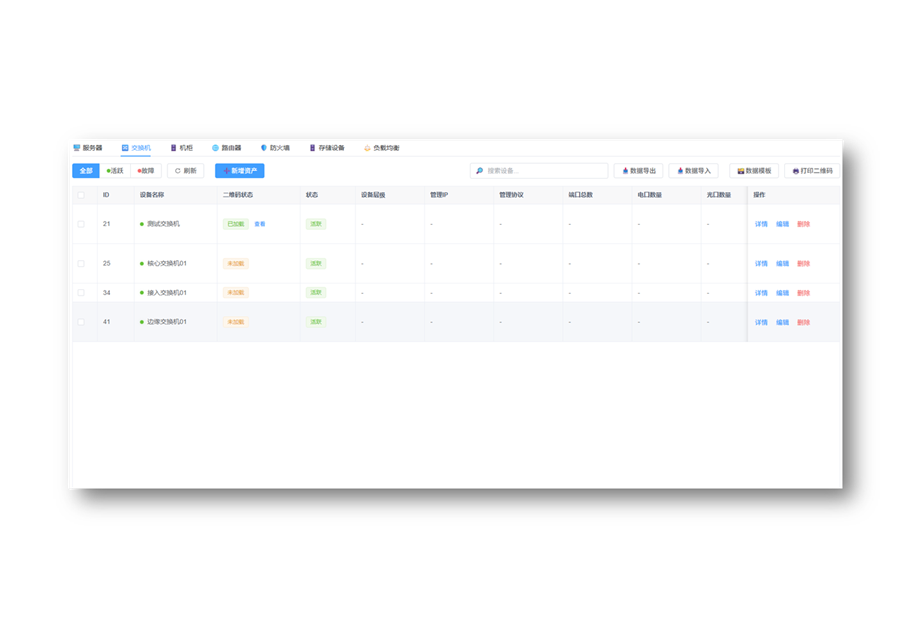The width and height of the screenshot is (909, 624).
Task: Click the 存储设备 storage icon
Action: [312, 148]
